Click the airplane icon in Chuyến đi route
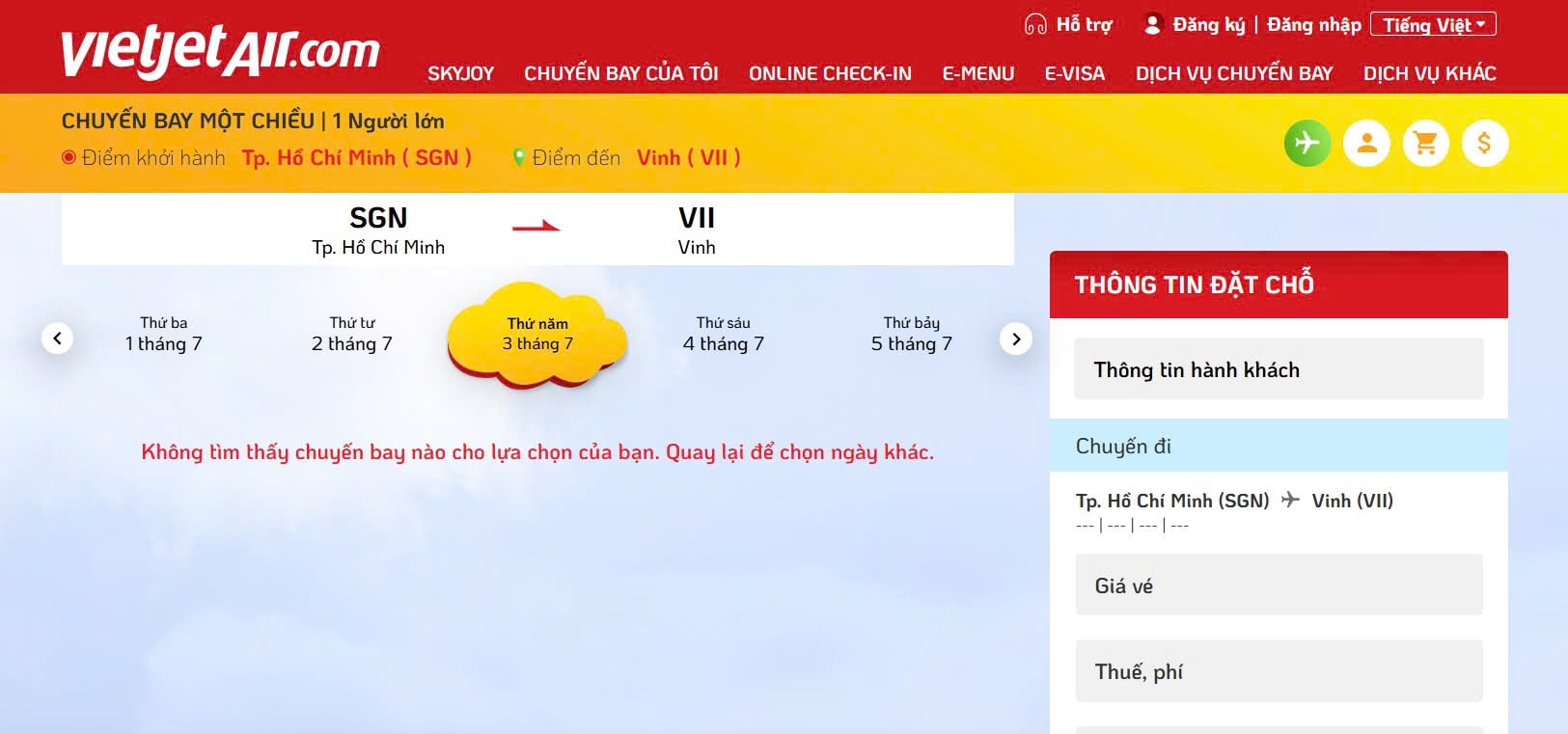This screenshot has width=1568, height=734. click(1290, 500)
